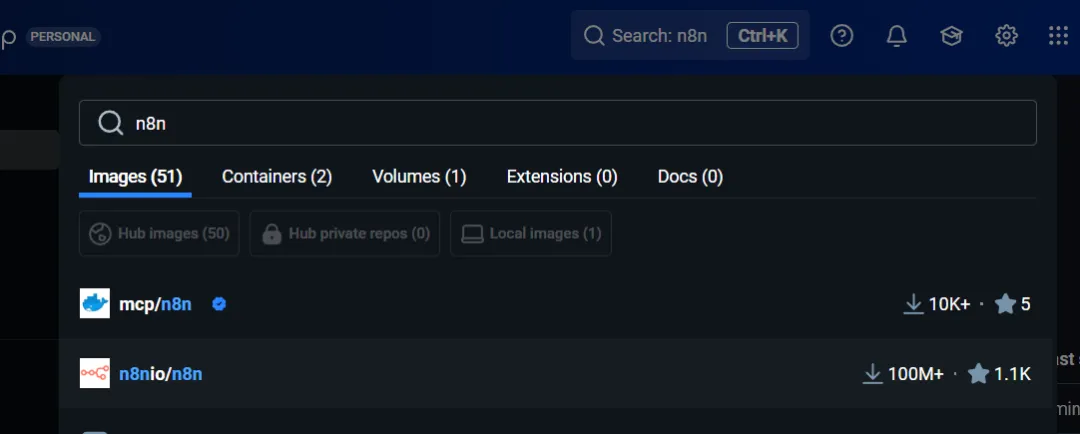
Task: Click the n8nio/n8n logo thumbnail
Action: tap(95, 373)
